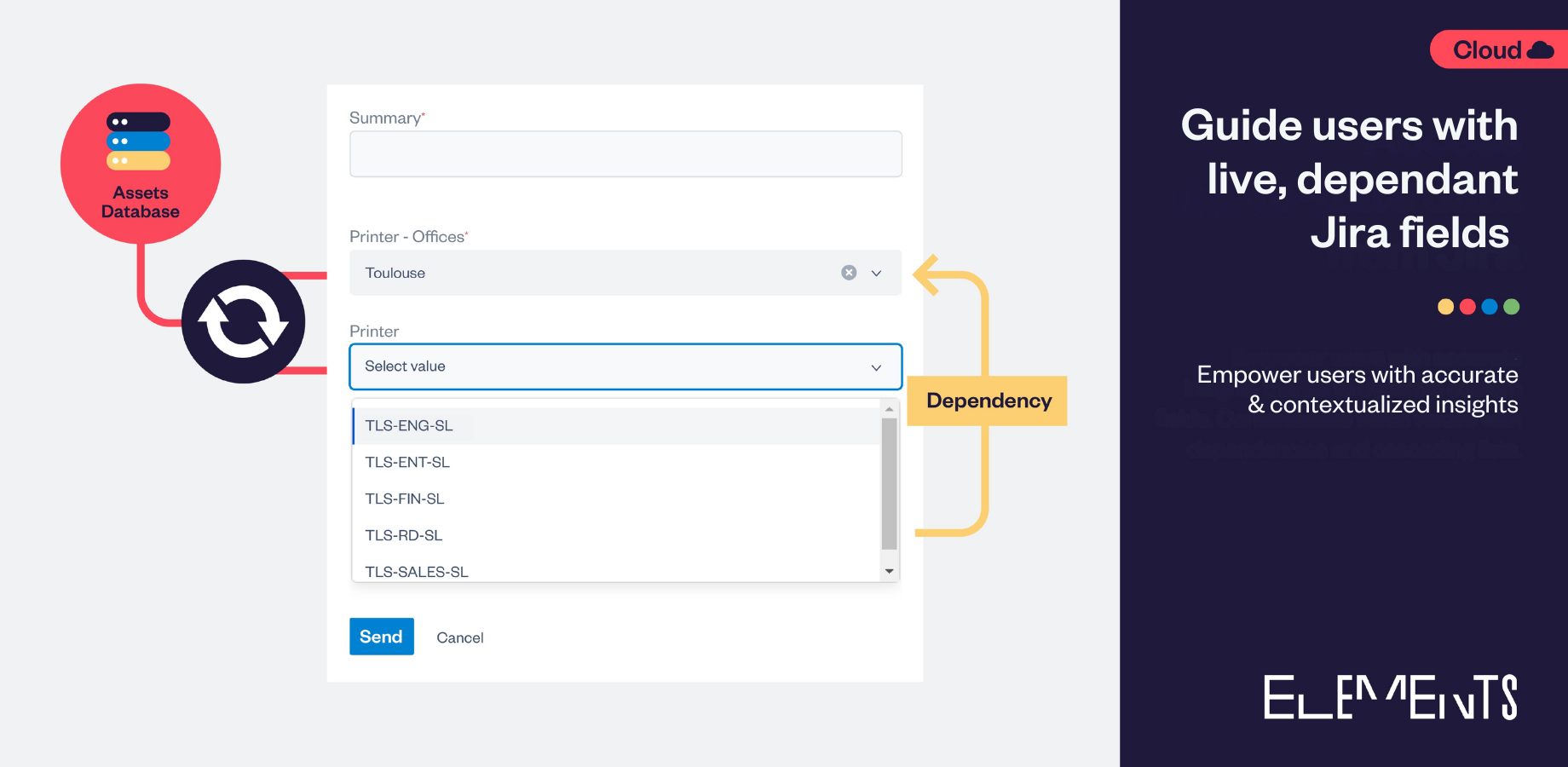Click the synchronization refresh icon

click(x=243, y=320)
